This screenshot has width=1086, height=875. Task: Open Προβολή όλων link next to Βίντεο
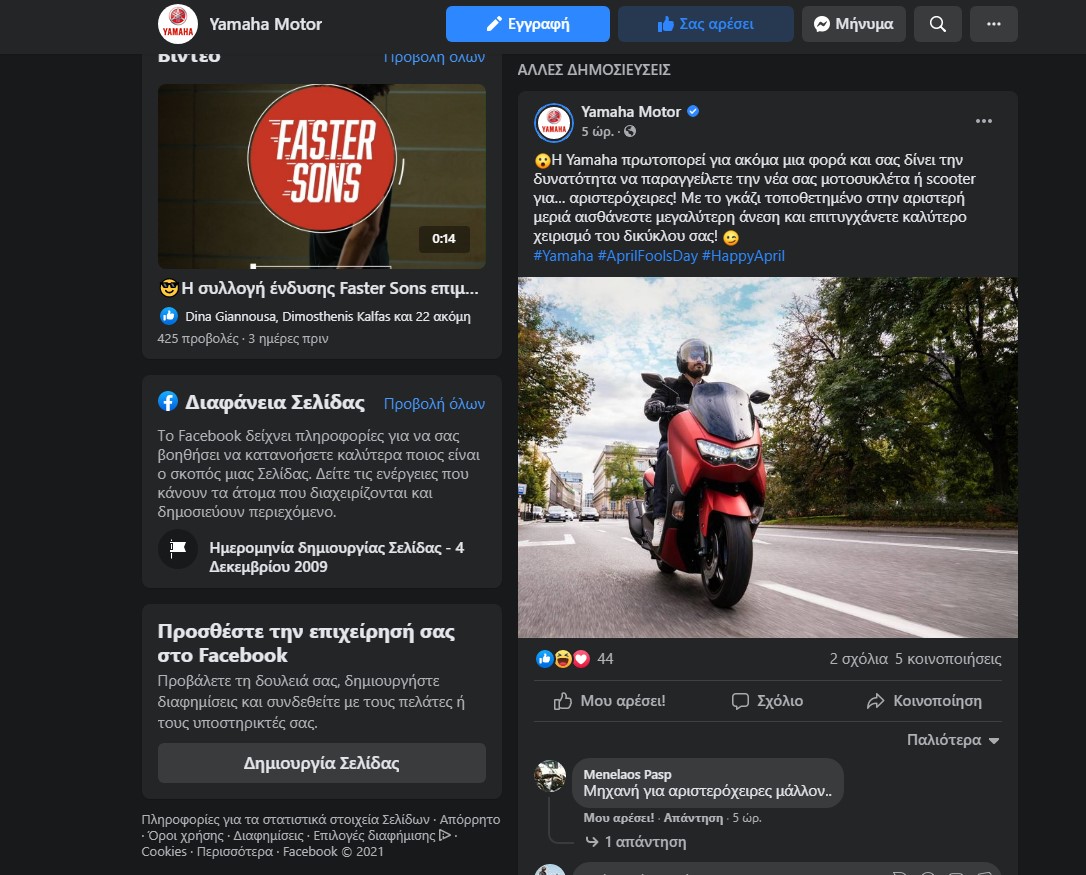tap(434, 57)
